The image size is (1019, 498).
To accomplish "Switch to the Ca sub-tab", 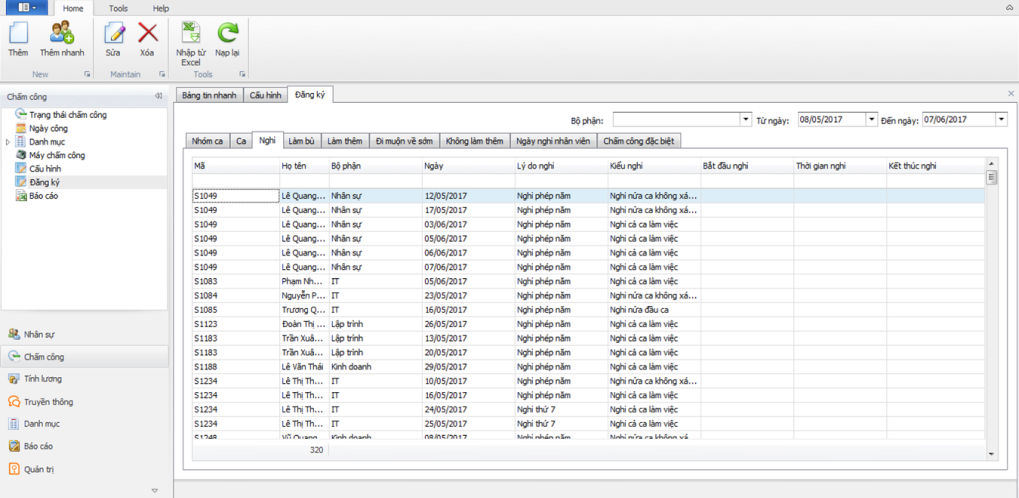I will pyautogui.click(x=241, y=141).
